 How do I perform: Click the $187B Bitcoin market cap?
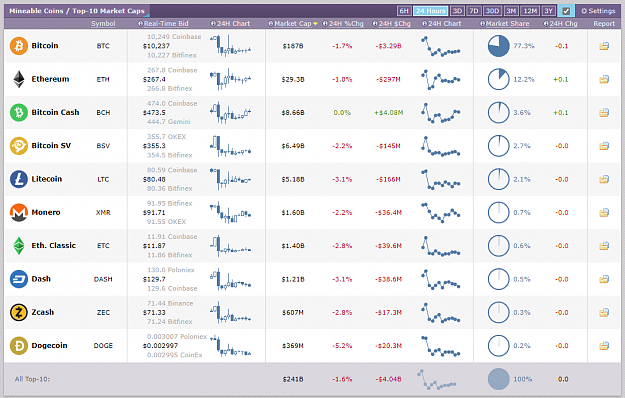point(293,46)
